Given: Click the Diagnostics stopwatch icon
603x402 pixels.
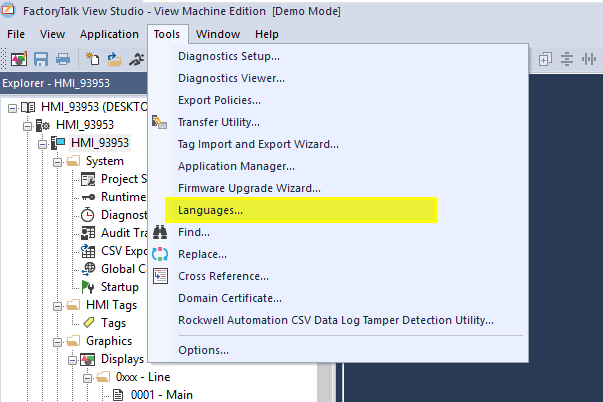Looking at the screenshot, I should click(x=88, y=215).
